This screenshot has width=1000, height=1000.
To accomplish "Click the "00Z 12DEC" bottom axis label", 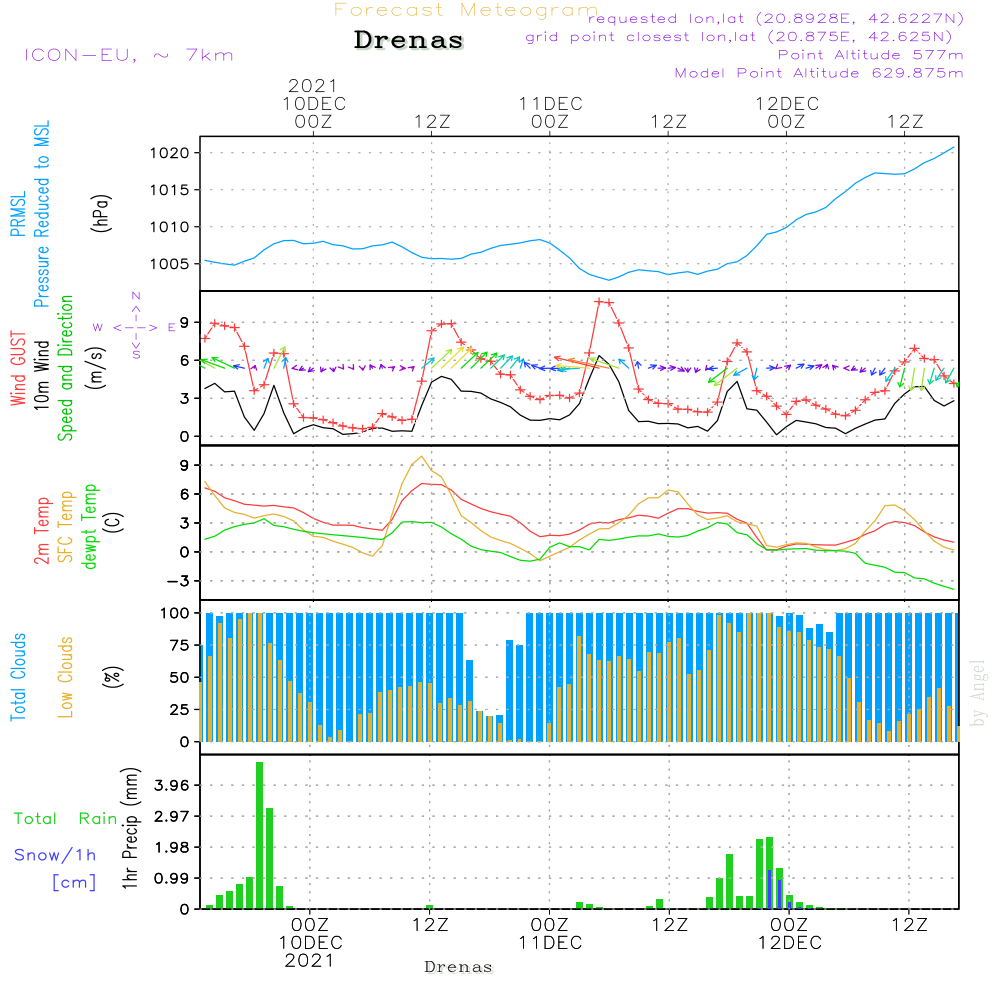I will click(790, 933).
